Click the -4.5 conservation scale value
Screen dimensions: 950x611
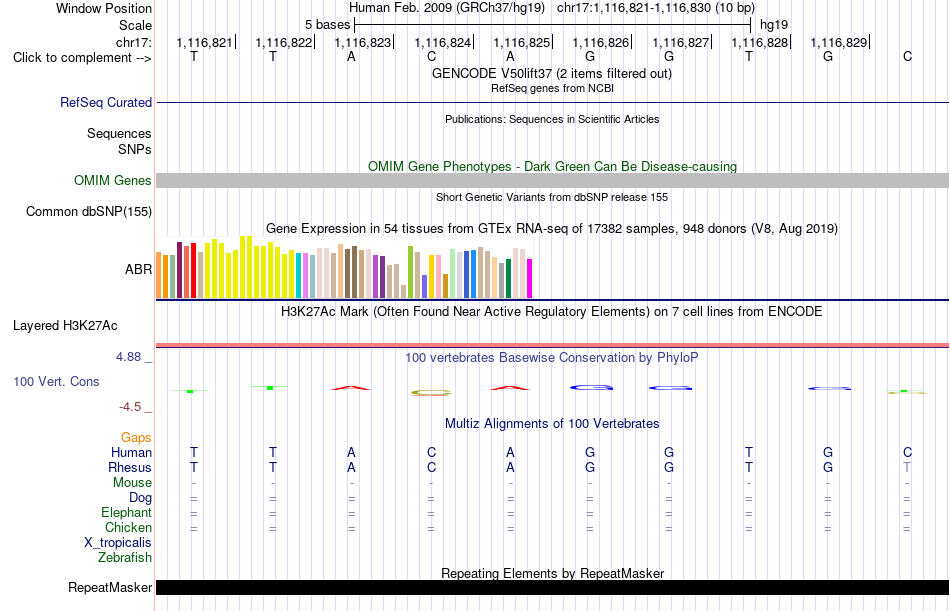pos(130,407)
